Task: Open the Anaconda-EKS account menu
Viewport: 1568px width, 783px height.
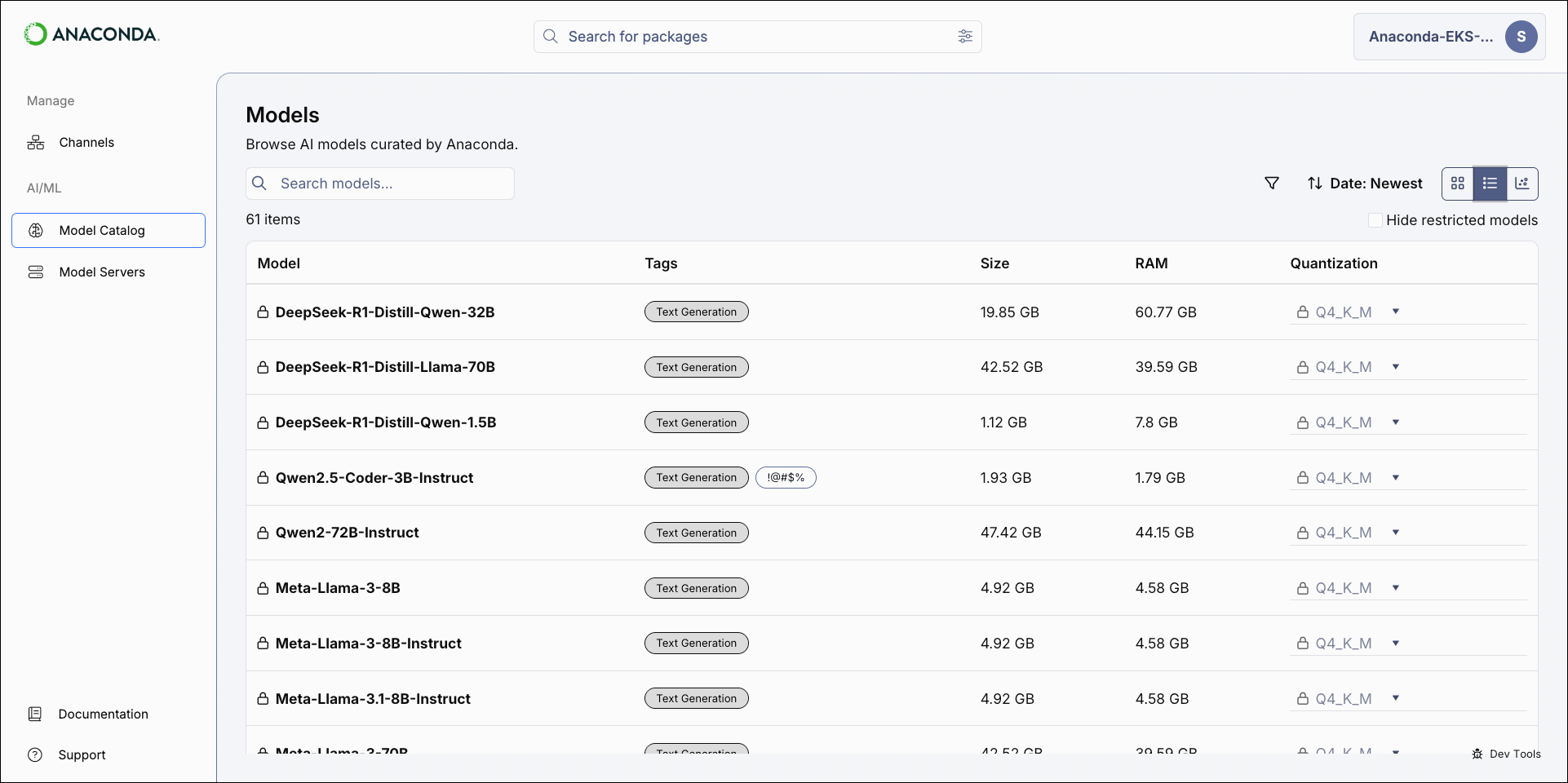Action: coord(1449,37)
